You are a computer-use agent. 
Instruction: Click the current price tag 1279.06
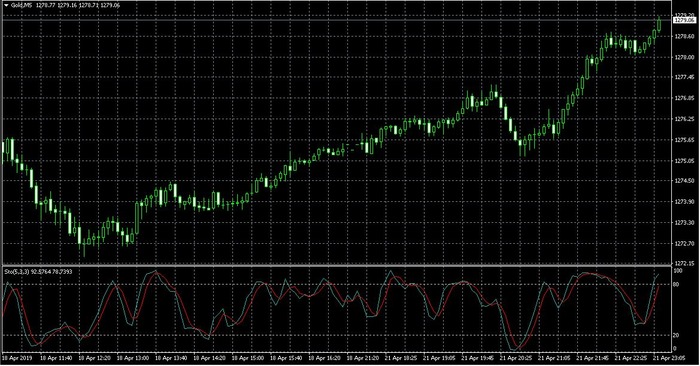(684, 21)
